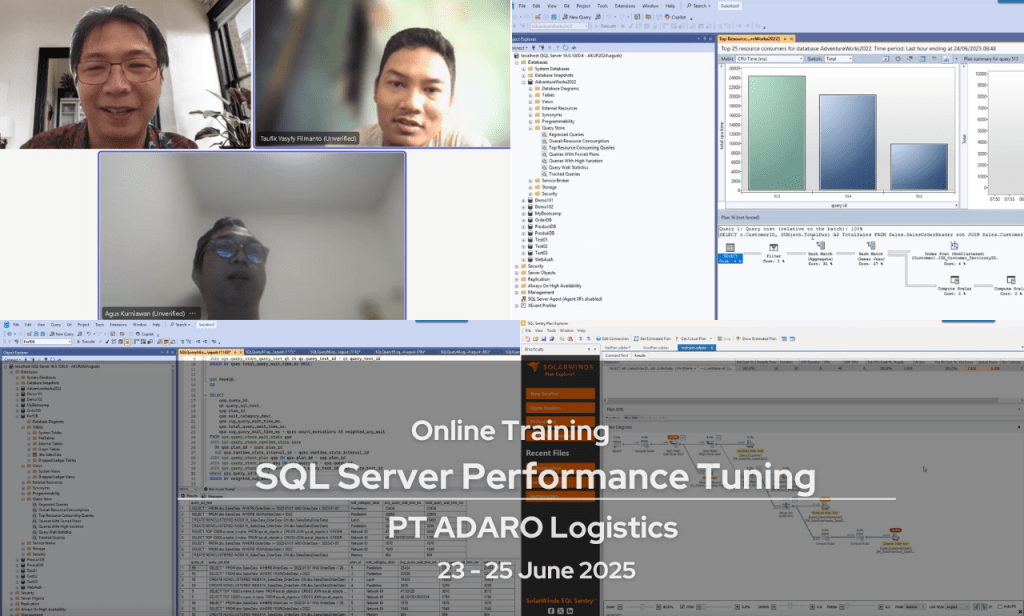1024x616 pixels.
Task: Click the Filter operator icon in plan
Action: [x=777, y=247]
